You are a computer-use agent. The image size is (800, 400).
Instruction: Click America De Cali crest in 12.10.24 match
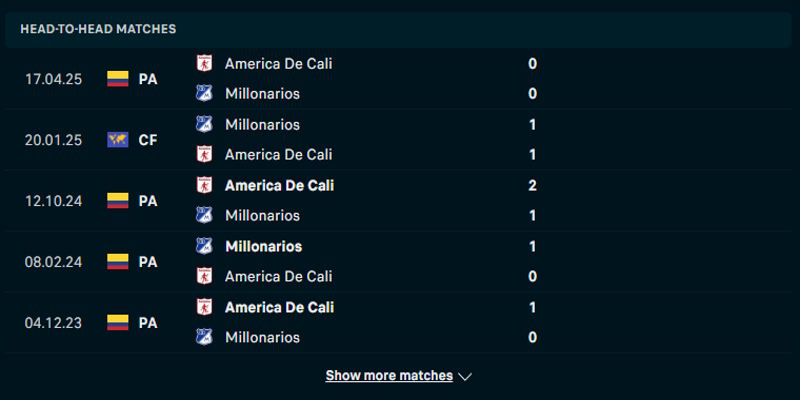coord(204,185)
